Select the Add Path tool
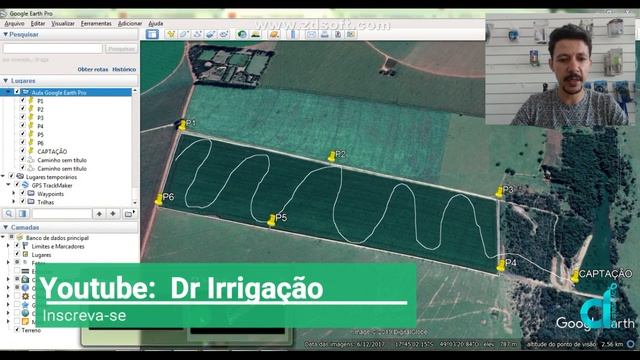Screen dimensions: 640x360 click(x=198, y=34)
